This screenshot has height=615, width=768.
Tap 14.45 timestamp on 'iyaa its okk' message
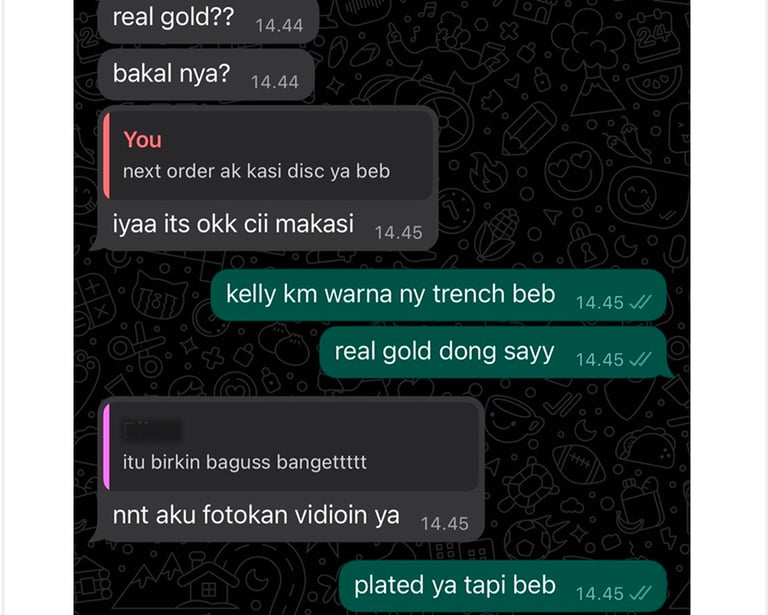point(398,233)
